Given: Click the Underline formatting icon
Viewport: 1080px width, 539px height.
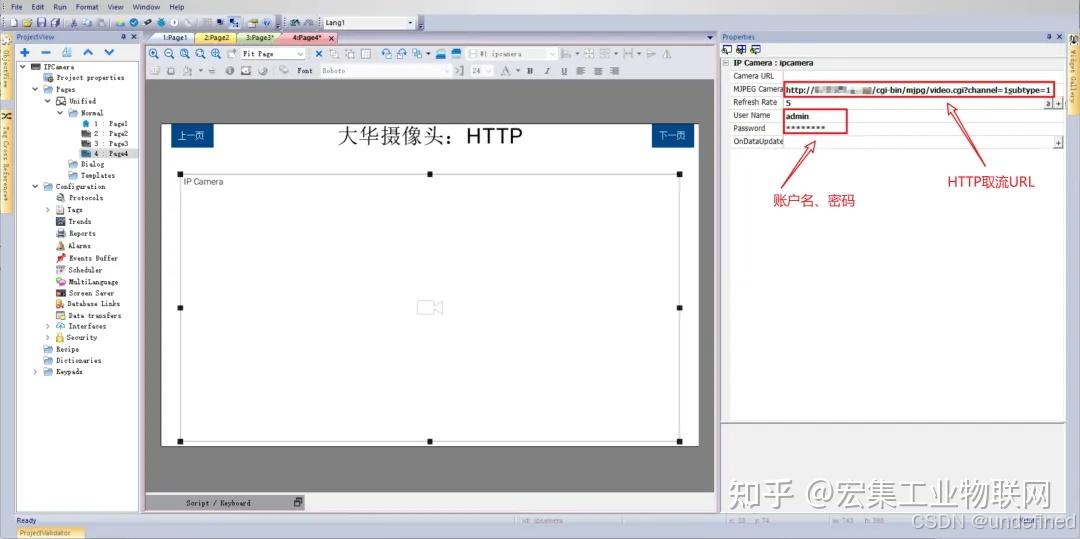Looking at the screenshot, I should point(564,71).
